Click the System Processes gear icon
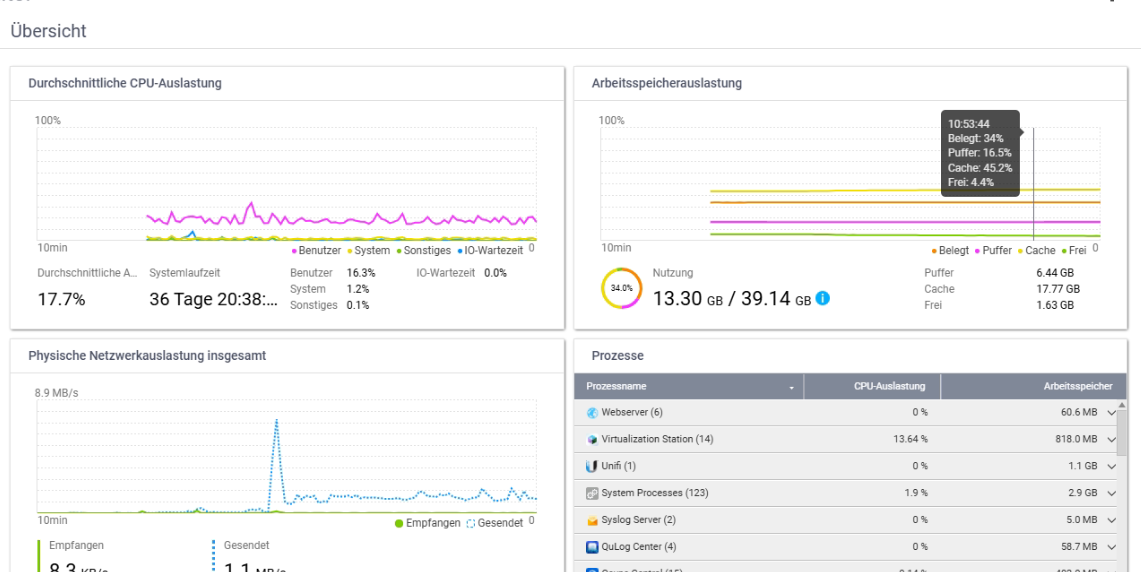This screenshot has width=1141, height=572. coord(592,493)
